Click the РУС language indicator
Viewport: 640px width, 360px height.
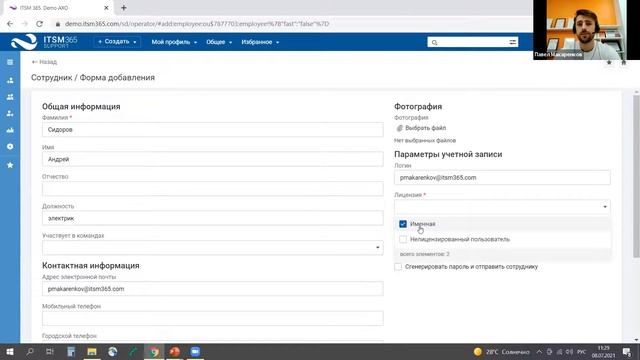click(582, 351)
